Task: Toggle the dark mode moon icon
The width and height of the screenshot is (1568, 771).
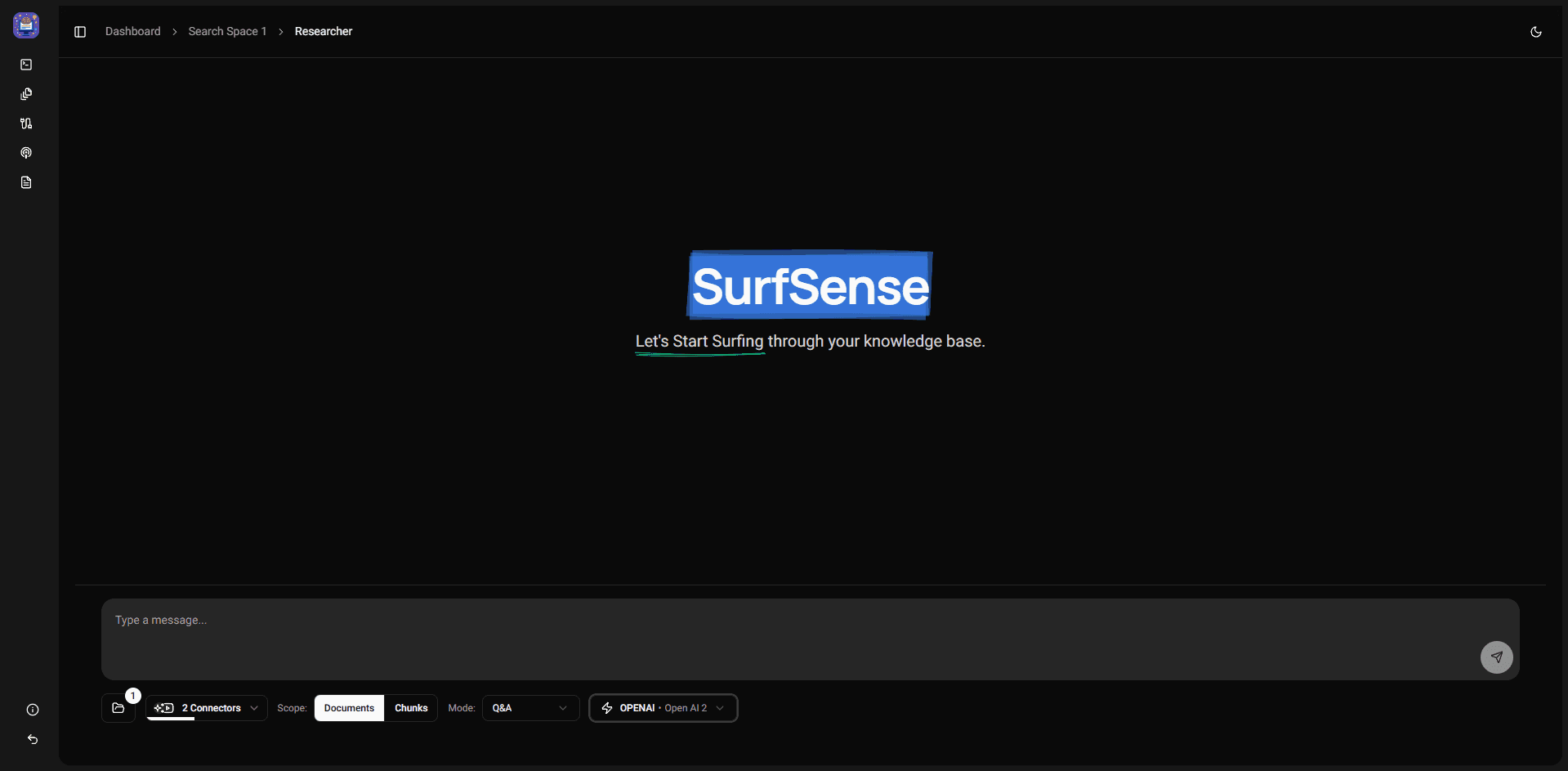Action: [x=1535, y=32]
